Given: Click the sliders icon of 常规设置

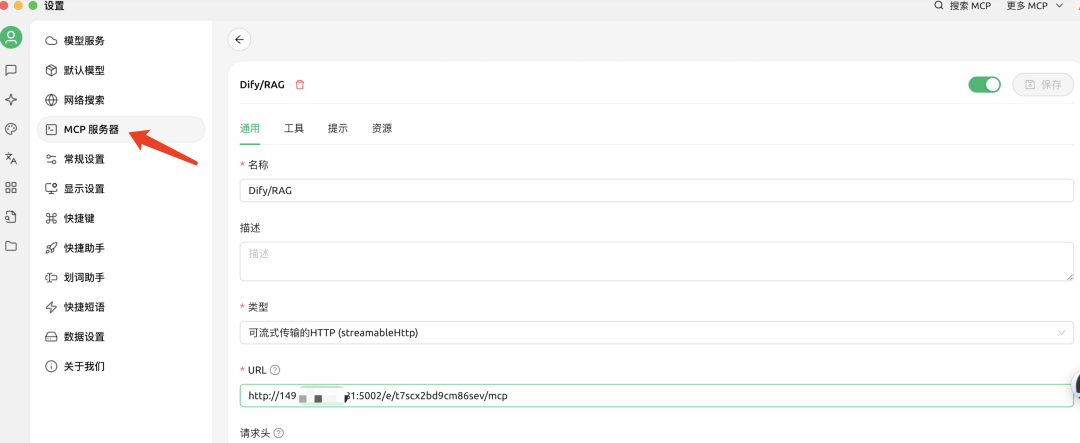Looking at the screenshot, I should [51, 159].
